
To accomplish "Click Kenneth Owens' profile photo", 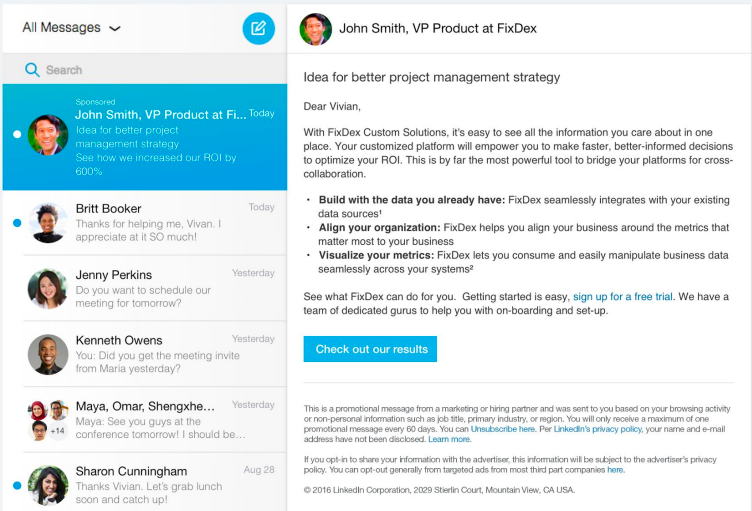I will [x=48, y=354].
